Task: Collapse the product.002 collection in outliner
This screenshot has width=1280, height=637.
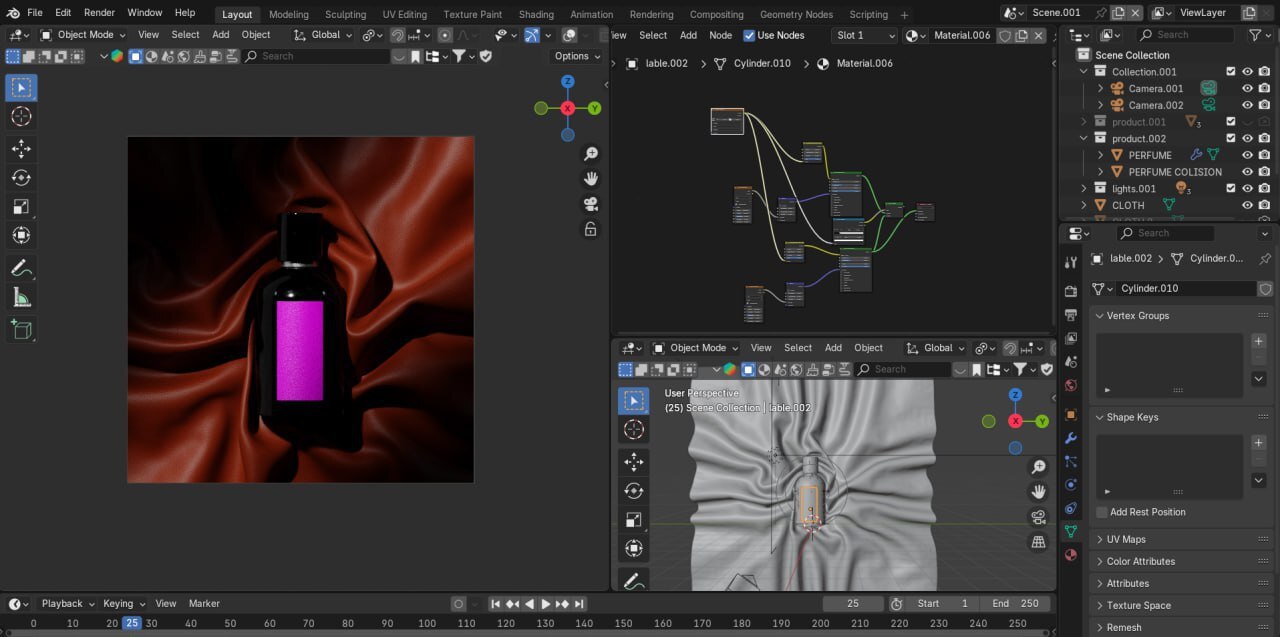Action: [1084, 138]
